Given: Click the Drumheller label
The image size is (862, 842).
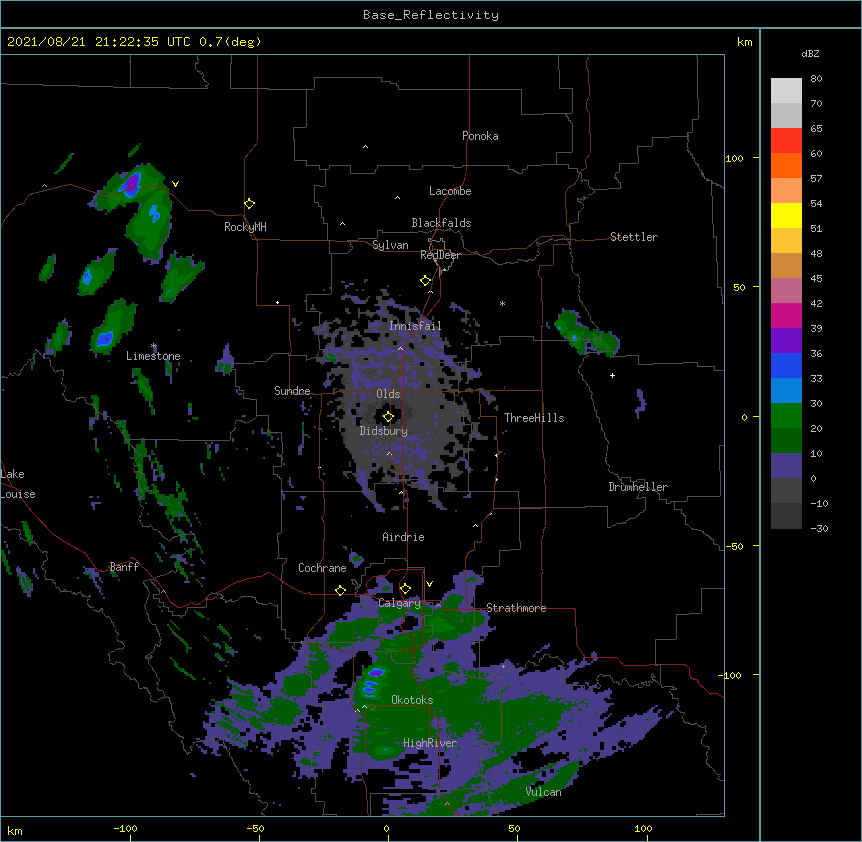Looking at the screenshot, I should click(638, 487).
